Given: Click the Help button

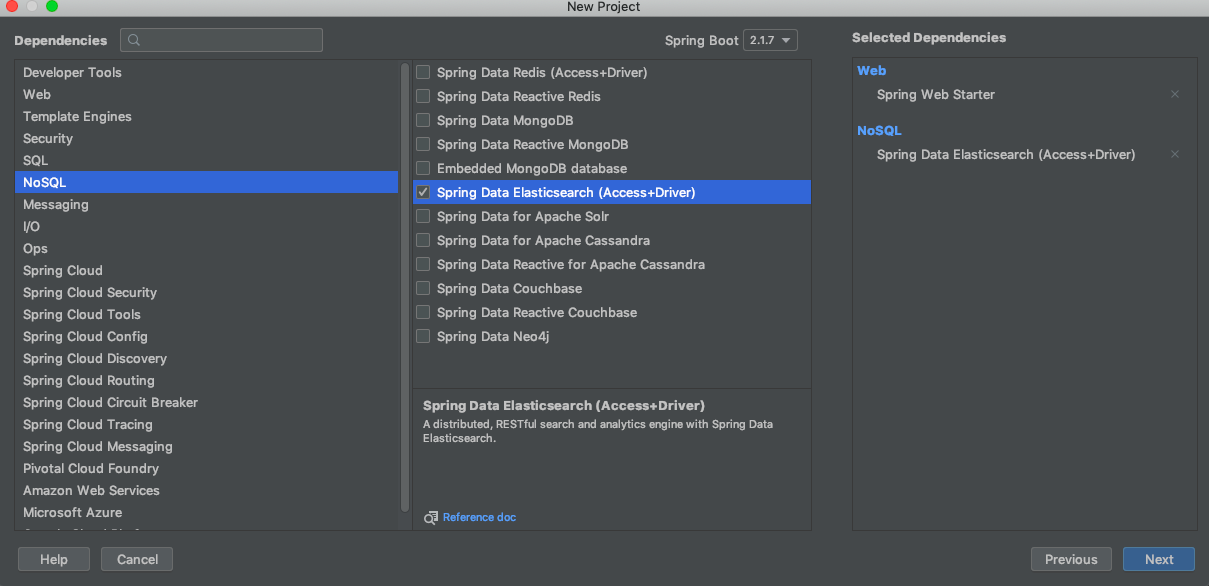Looking at the screenshot, I should [54, 559].
